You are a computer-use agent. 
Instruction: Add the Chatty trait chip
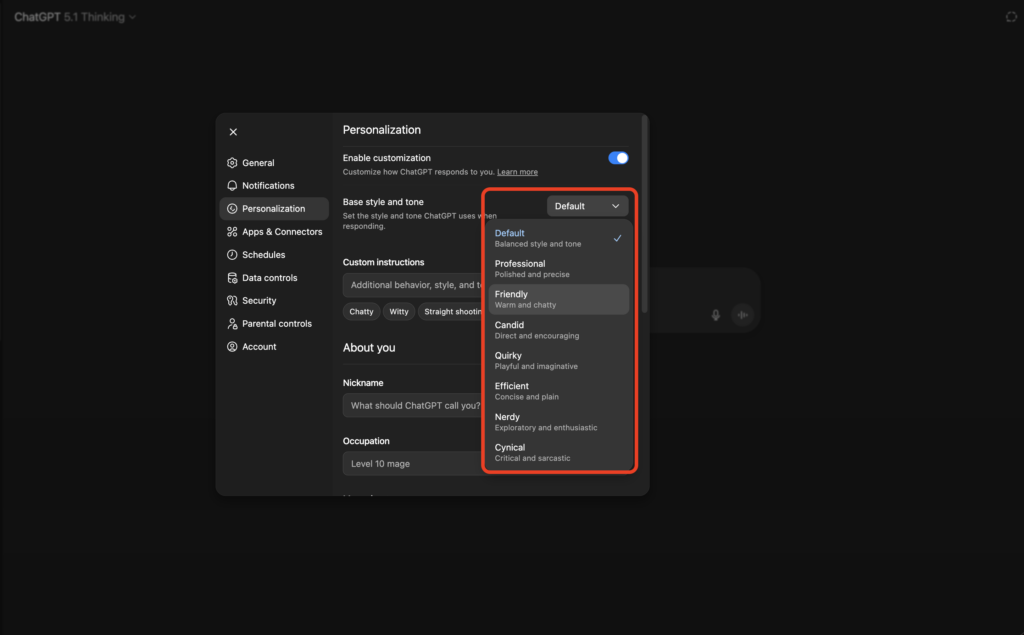point(361,312)
